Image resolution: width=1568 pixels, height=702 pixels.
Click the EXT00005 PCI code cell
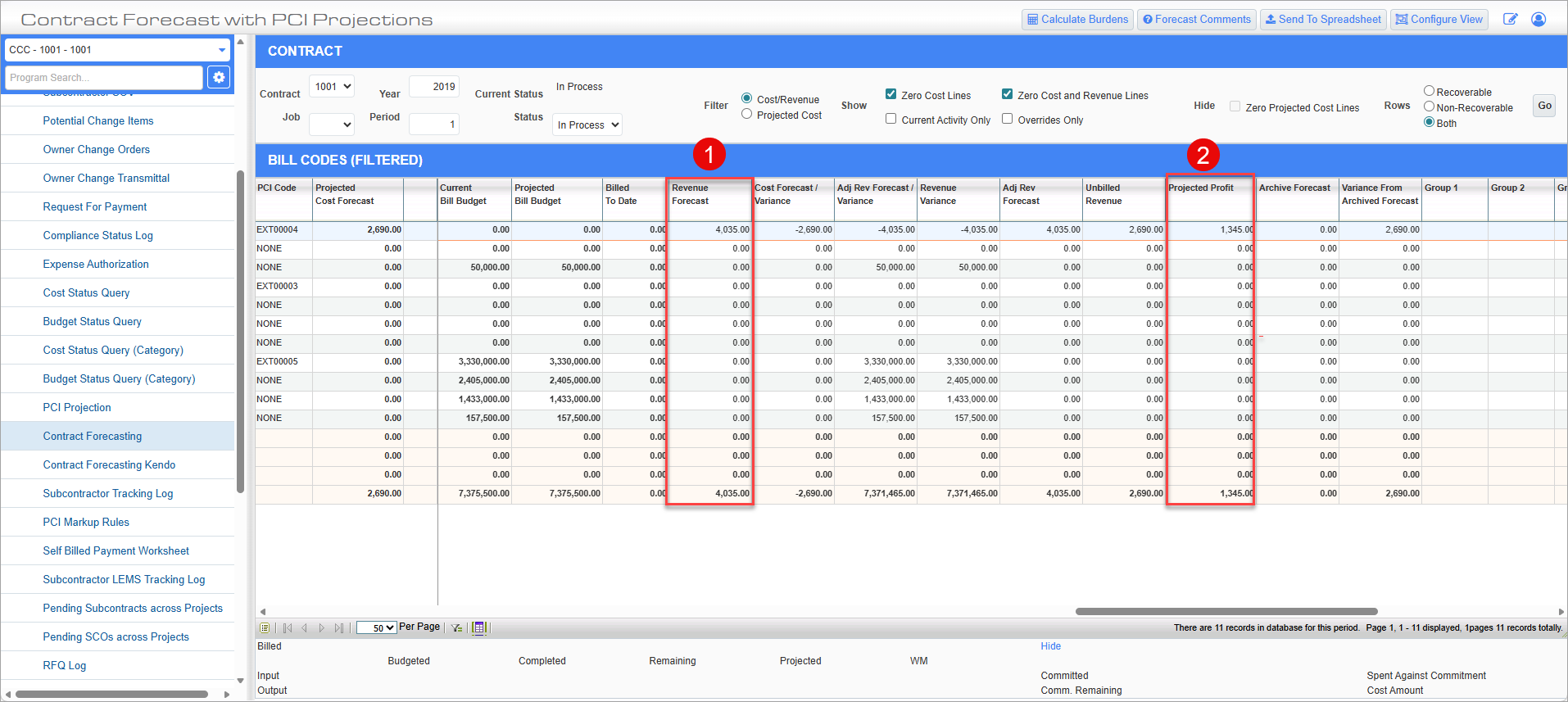click(283, 361)
